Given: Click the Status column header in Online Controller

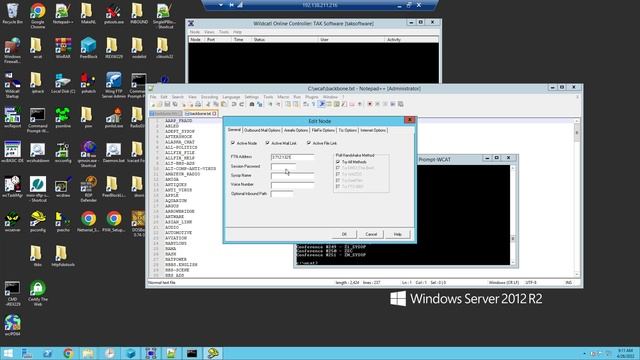Looking at the screenshot, I should [x=284, y=40].
